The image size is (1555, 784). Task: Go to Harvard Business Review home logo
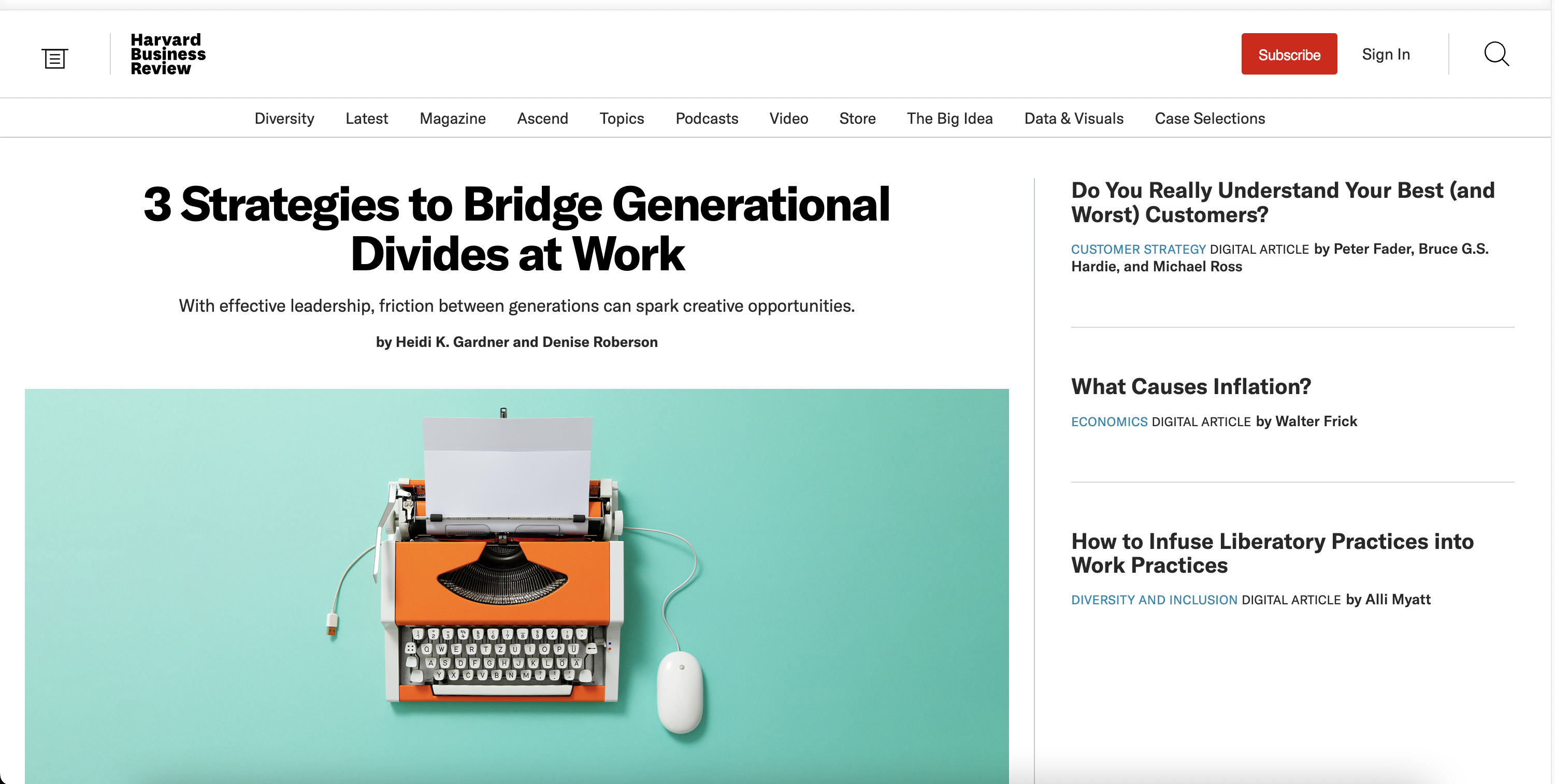pos(168,54)
